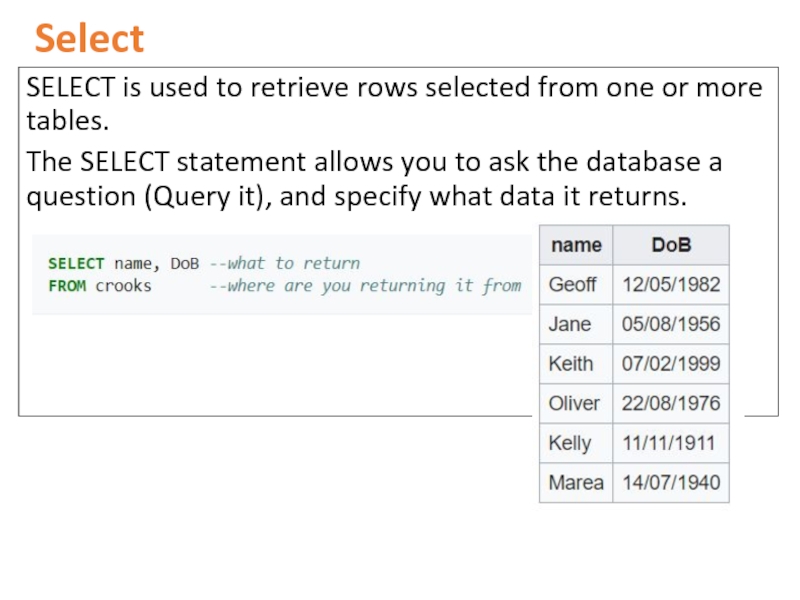Click the date 12/05/1982 cell

671,285
